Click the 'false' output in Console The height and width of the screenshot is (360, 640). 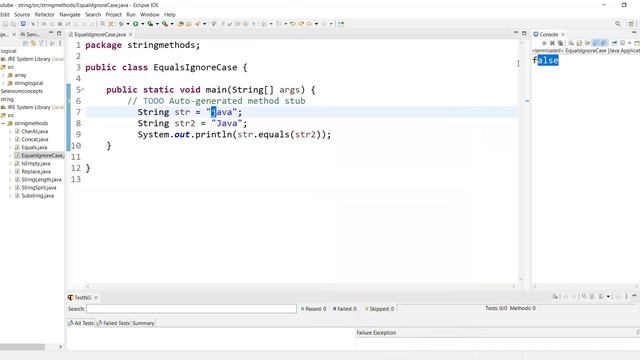pyautogui.click(x=546, y=60)
